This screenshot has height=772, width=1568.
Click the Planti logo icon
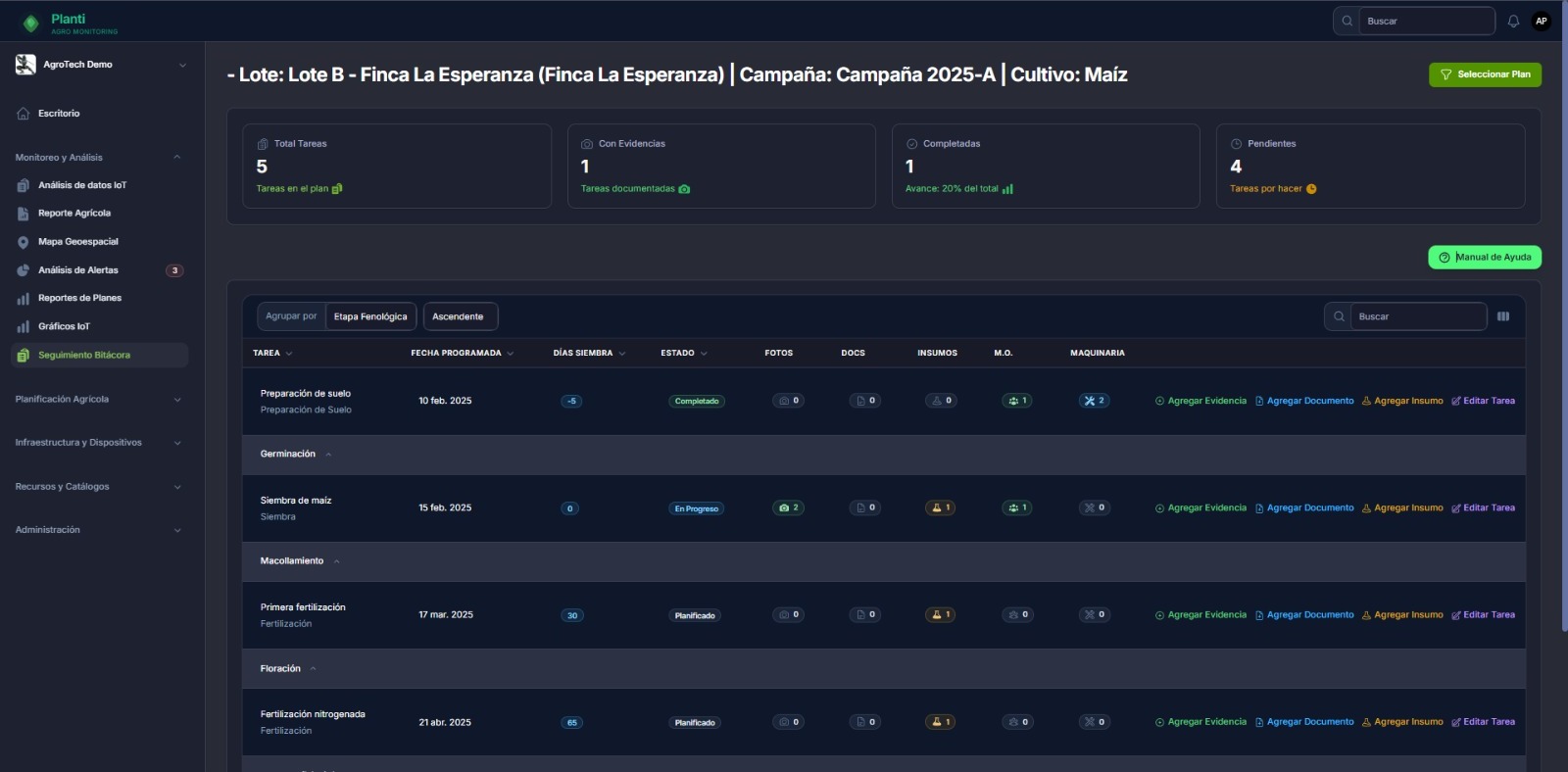click(x=30, y=23)
